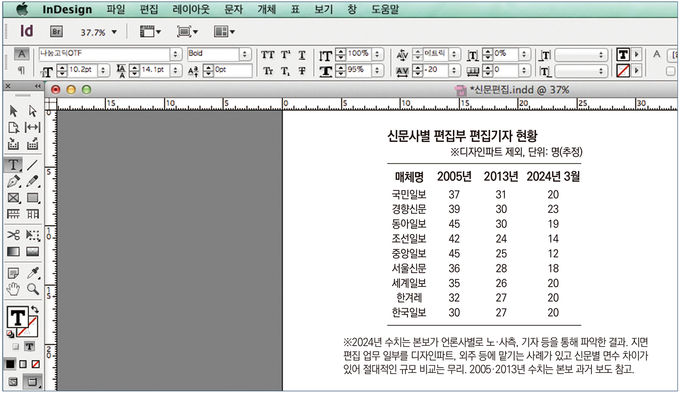Select the Type tool in toolbox
The height and width of the screenshot is (393, 680).
pyautogui.click(x=13, y=165)
